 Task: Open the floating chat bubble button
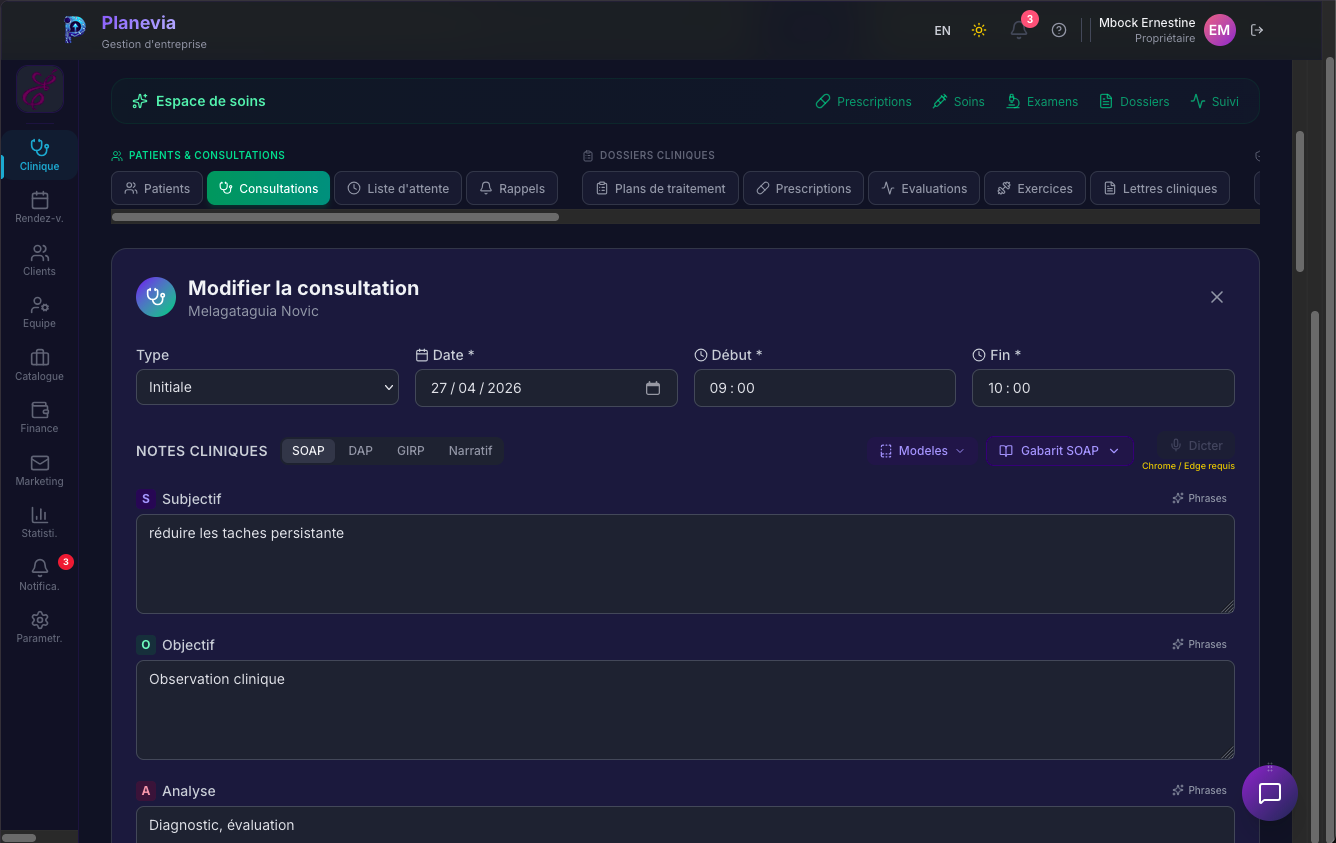click(x=1270, y=793)
